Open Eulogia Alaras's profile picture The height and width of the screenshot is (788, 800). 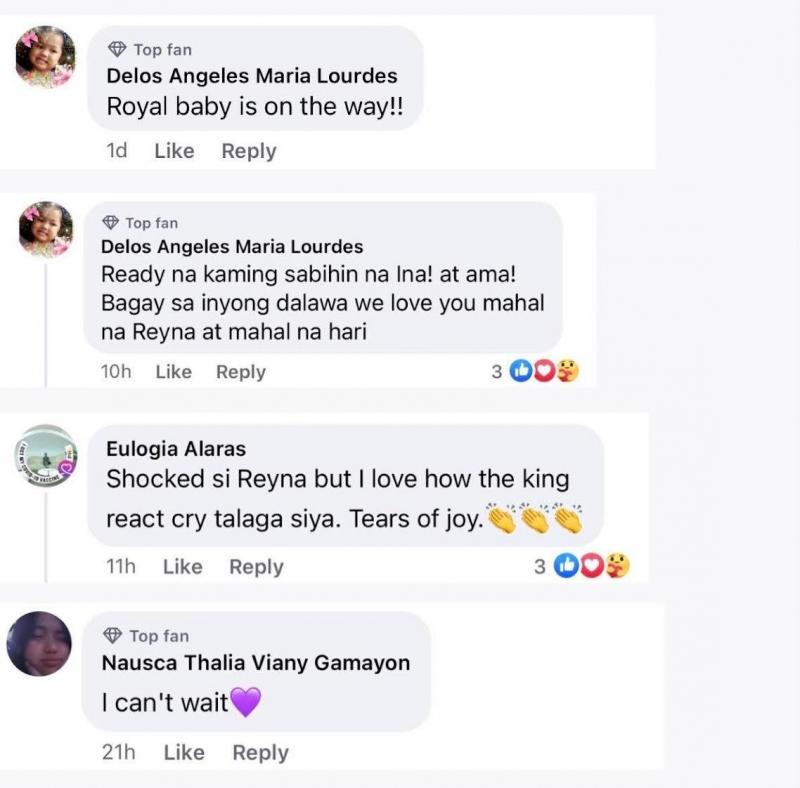click(x=46, y=456)
